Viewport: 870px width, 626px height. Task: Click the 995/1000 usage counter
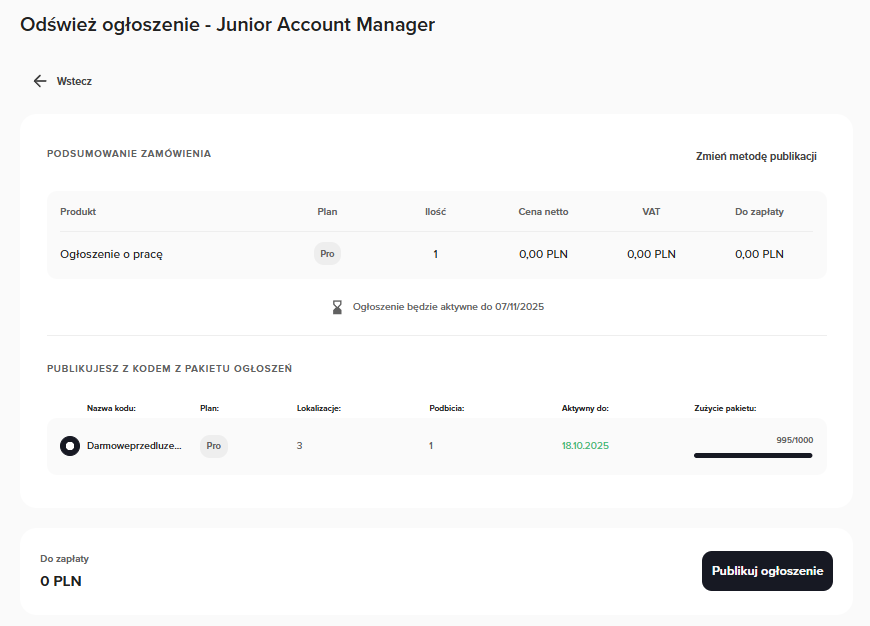click(x=794, y=440)
